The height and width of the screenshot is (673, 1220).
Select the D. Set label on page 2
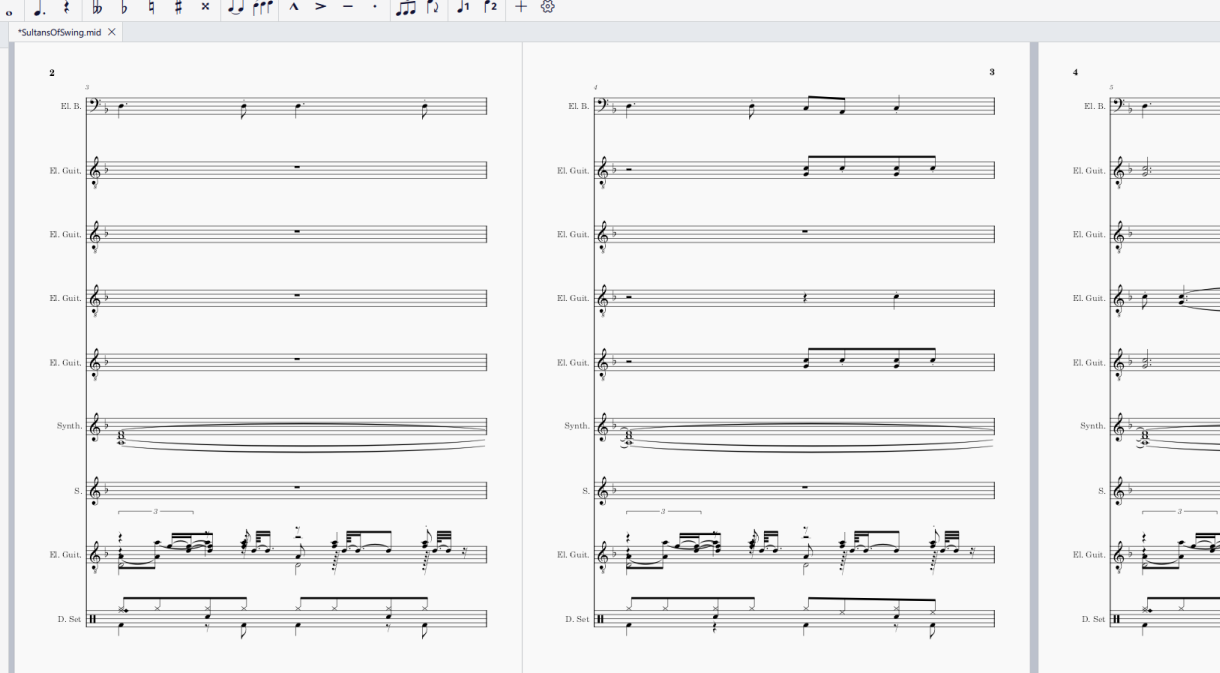click(x=69, y=619)
